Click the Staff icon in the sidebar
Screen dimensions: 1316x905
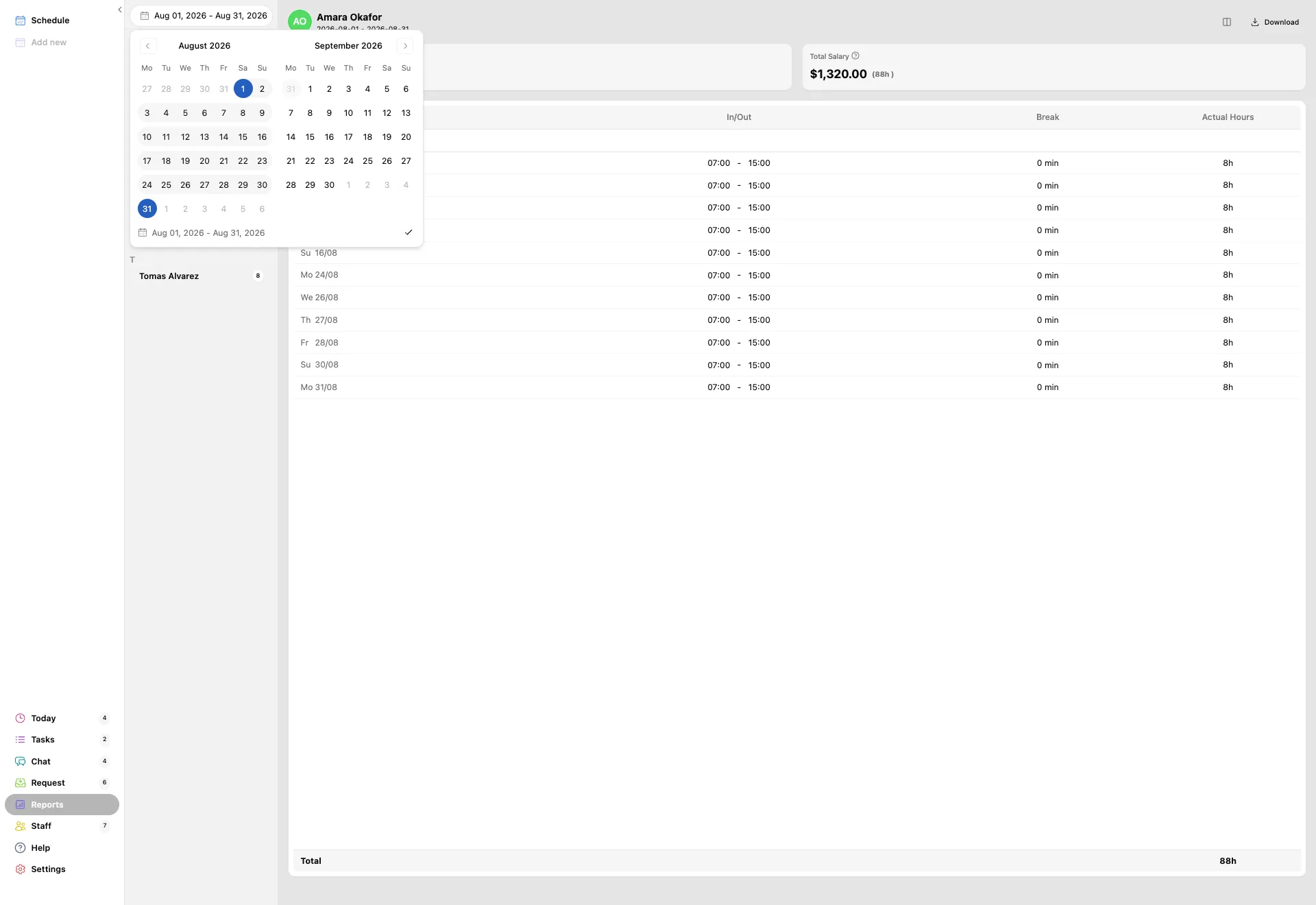pyautogui.click(x=21, y=826)
